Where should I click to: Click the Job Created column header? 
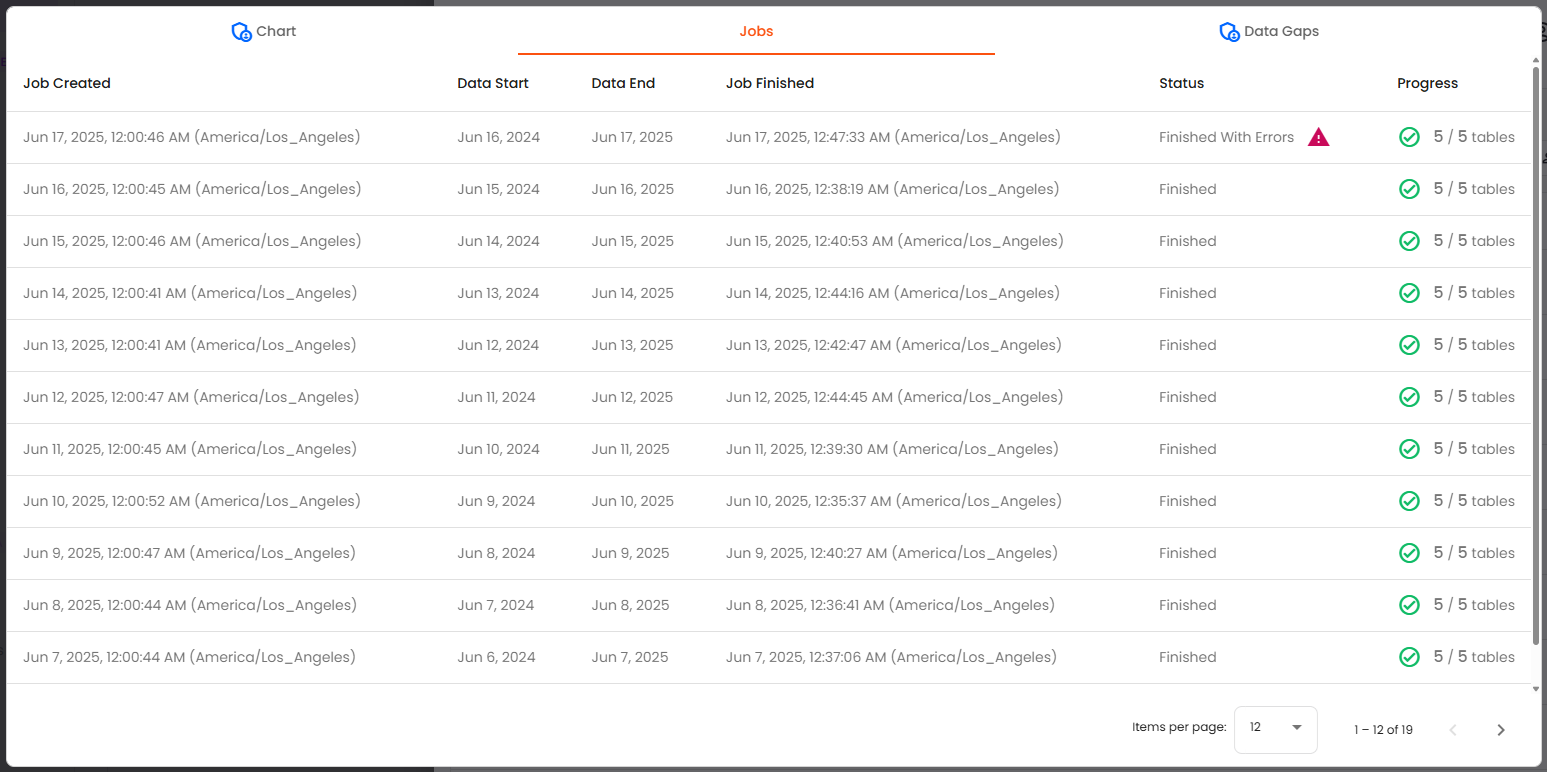pyautogui.click(x=67, y=83)
